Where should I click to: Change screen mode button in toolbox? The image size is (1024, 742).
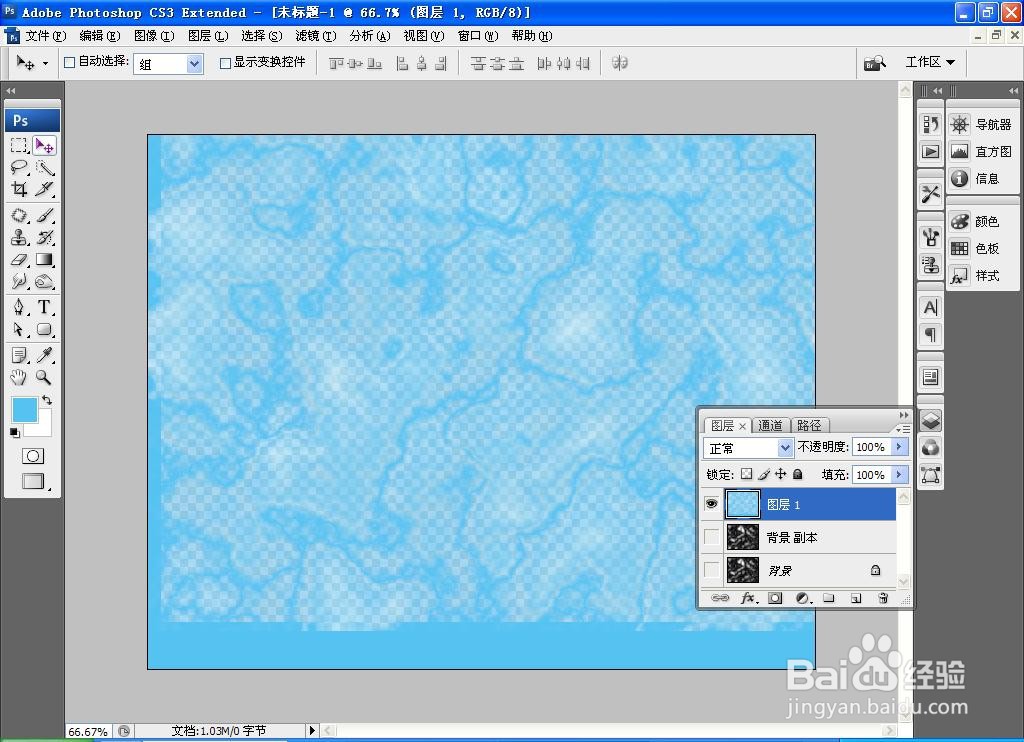click(x=33, y=481)
